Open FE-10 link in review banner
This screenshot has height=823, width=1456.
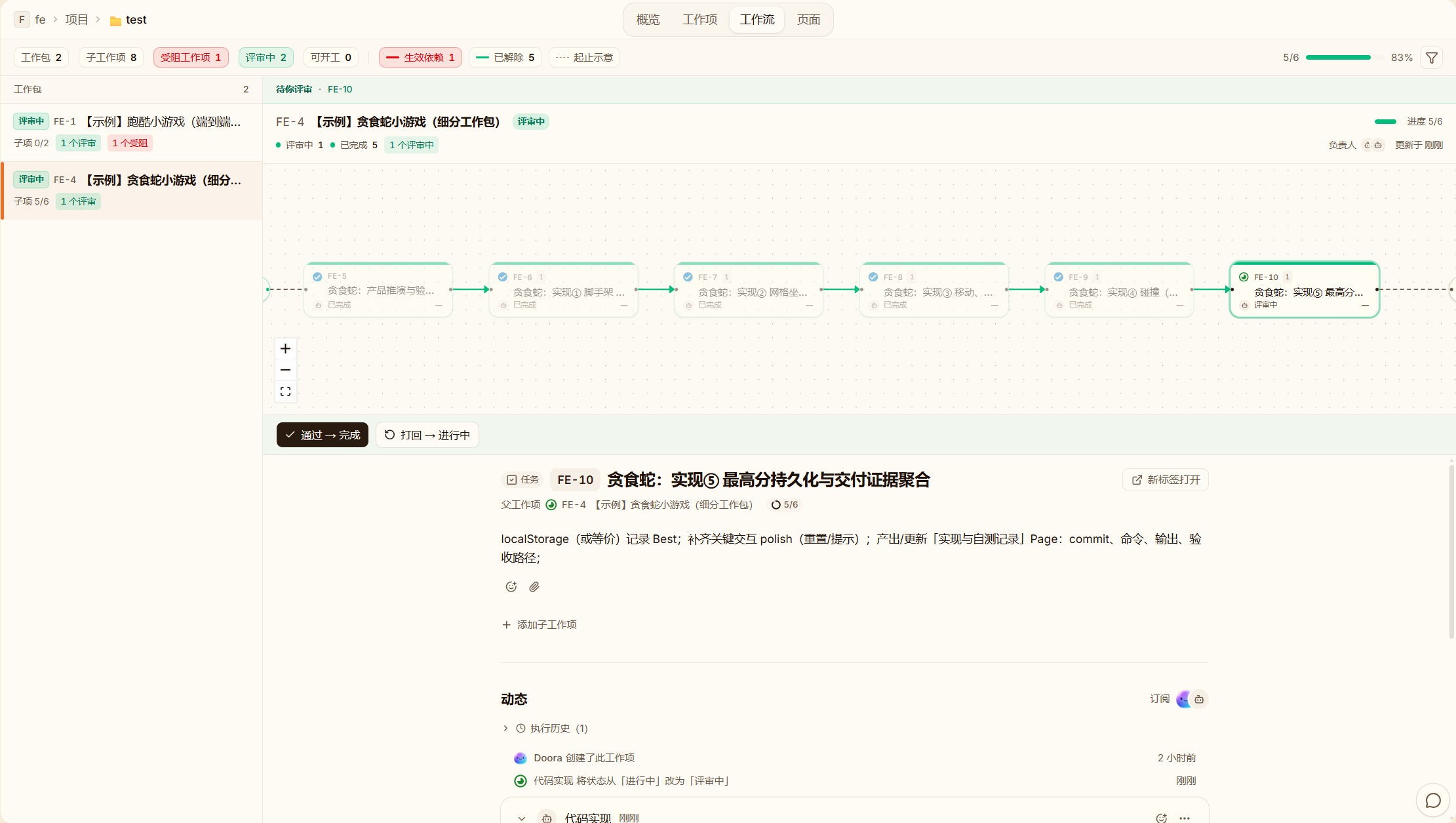click(x=340, y=89)
